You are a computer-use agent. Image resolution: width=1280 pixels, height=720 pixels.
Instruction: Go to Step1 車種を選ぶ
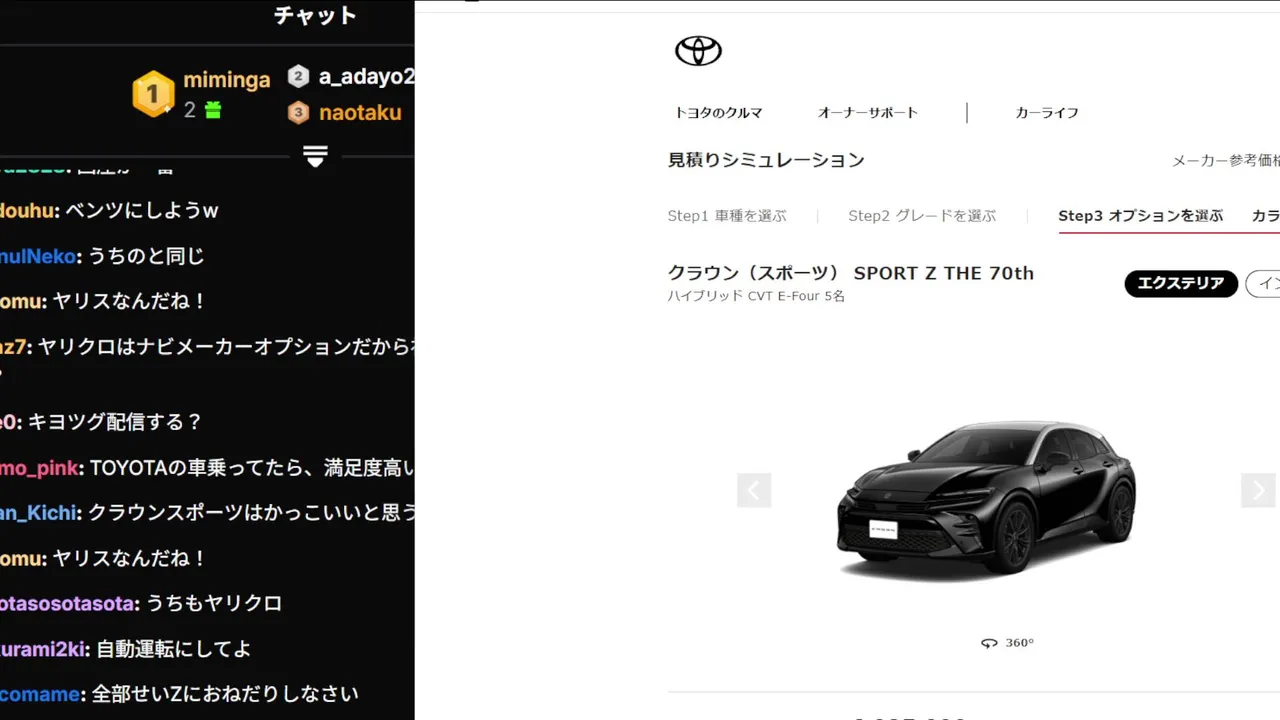point(727,216)
